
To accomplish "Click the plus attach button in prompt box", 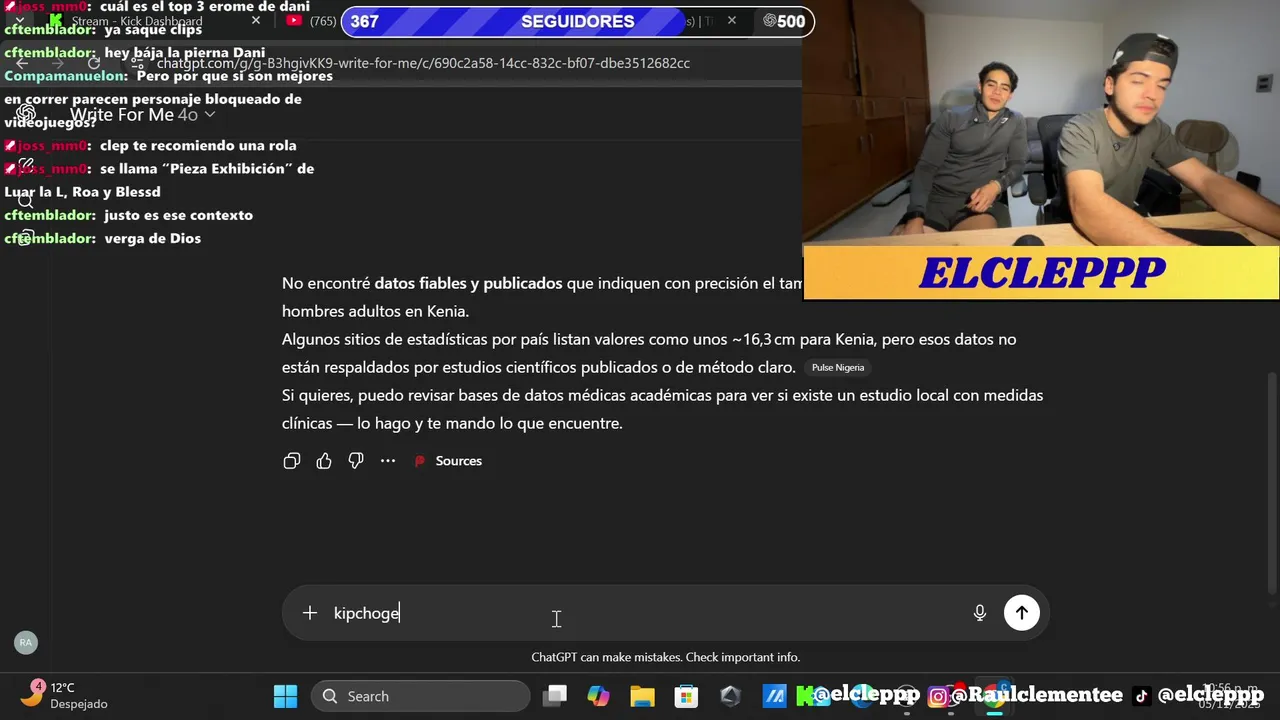I will point(310,613).
